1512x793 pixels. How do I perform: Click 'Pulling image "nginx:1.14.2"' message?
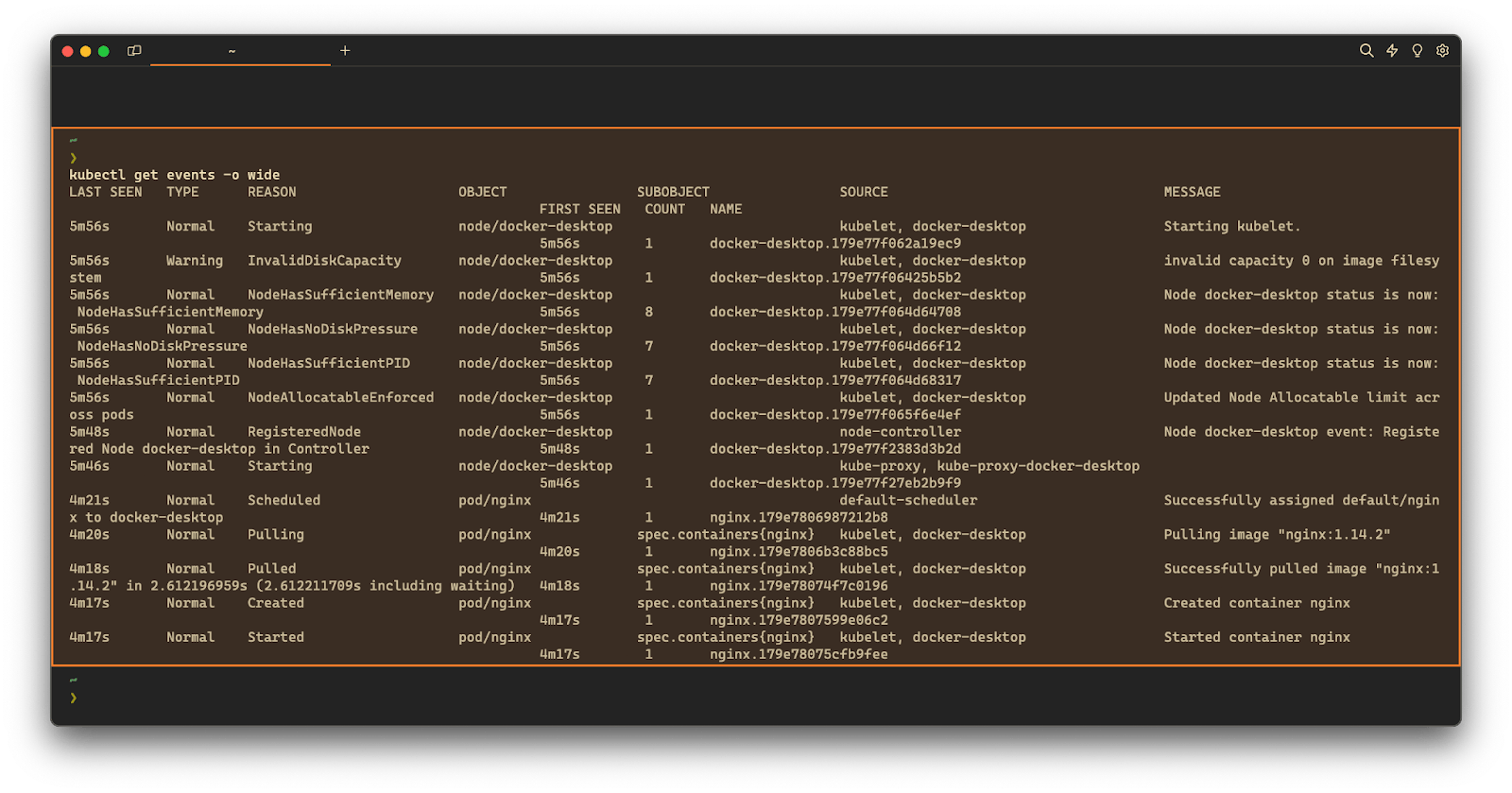click(x=1277, y=535)
